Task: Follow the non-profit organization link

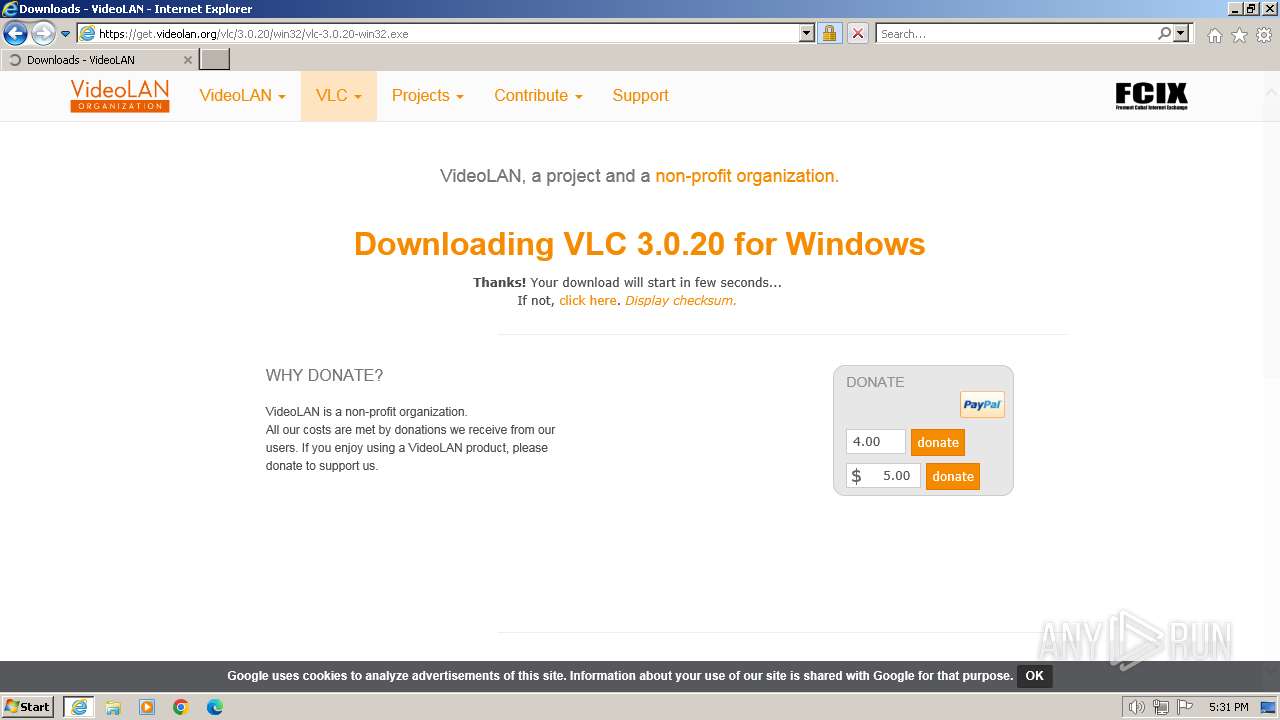Action: pyautogui.click(x=747, y=176)
